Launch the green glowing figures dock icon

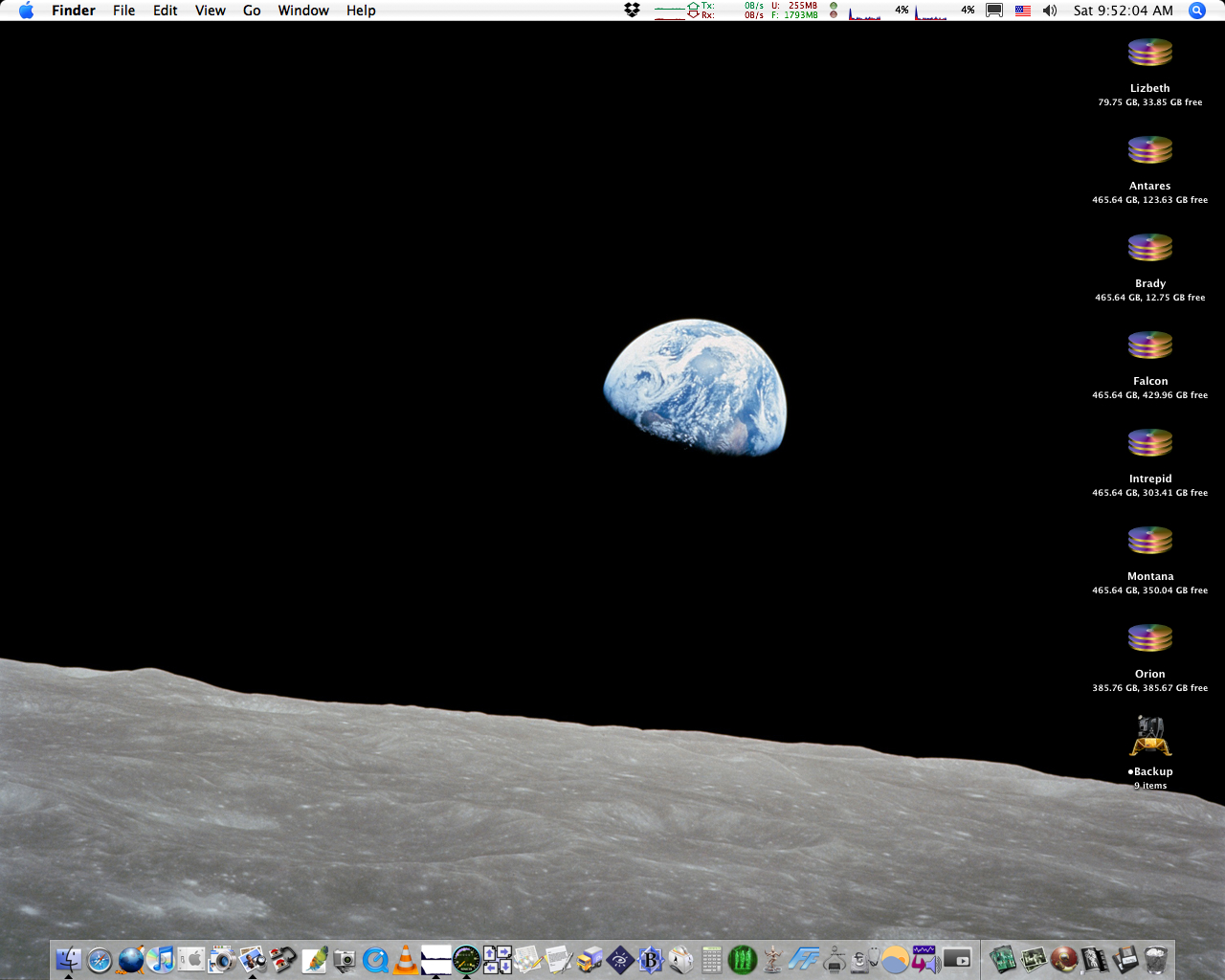[x=742, y=959]
